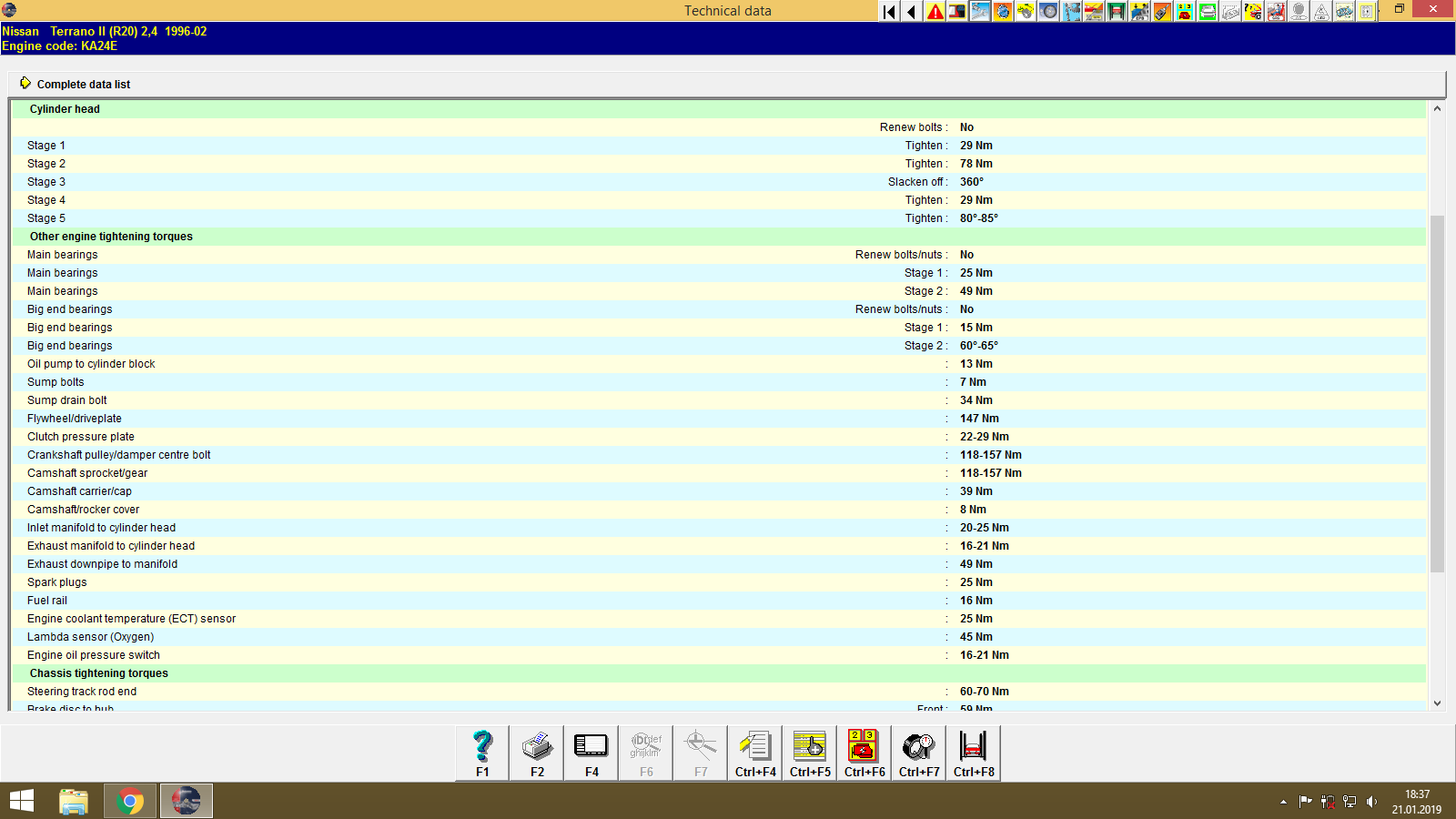Open File Explorer from the taskbar
Image resolution: width=1456 pixels, height=819 pixels.
74,801
